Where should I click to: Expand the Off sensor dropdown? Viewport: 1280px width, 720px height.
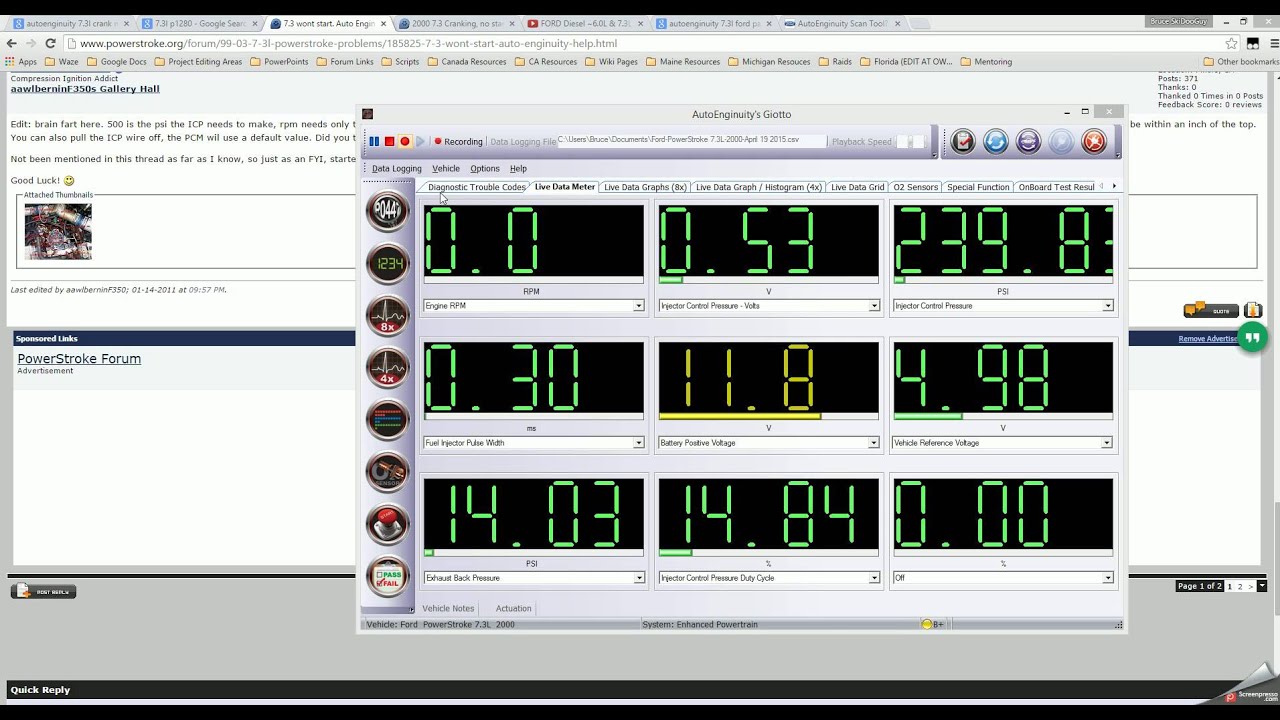[1107, 578]
